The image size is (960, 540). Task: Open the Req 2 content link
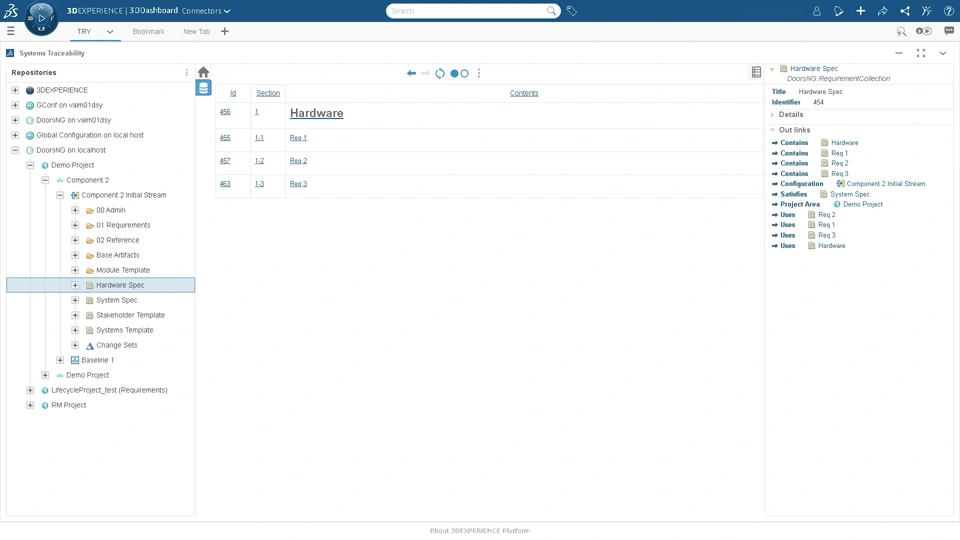[x=298, y=161]
